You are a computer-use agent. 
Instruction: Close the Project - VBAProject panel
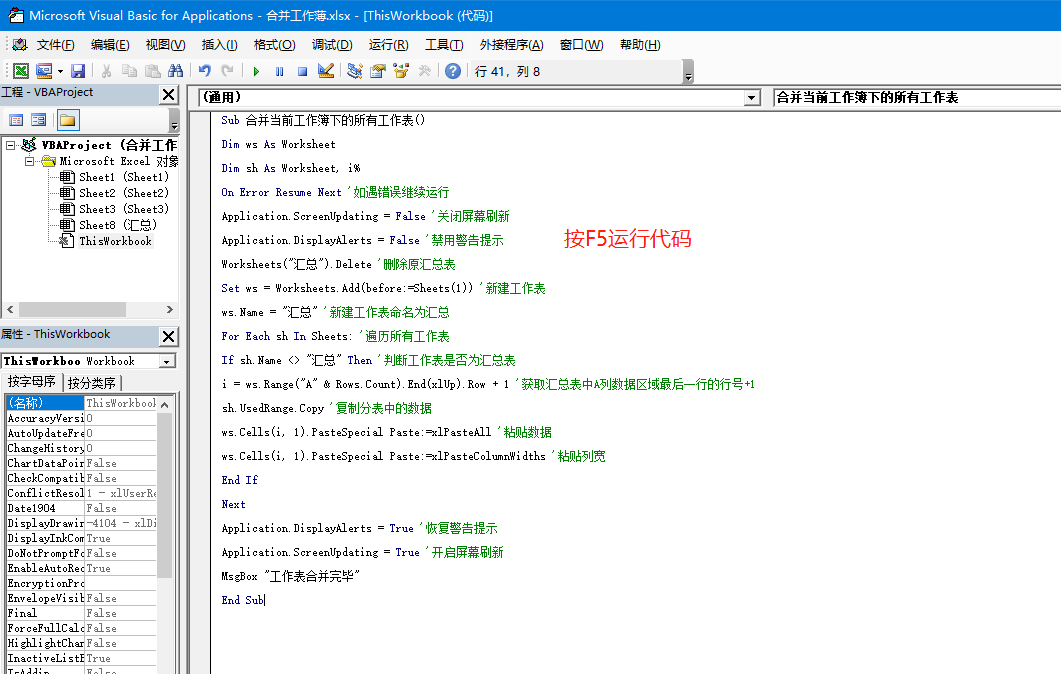pyautogui.click(x=168, y=94)
